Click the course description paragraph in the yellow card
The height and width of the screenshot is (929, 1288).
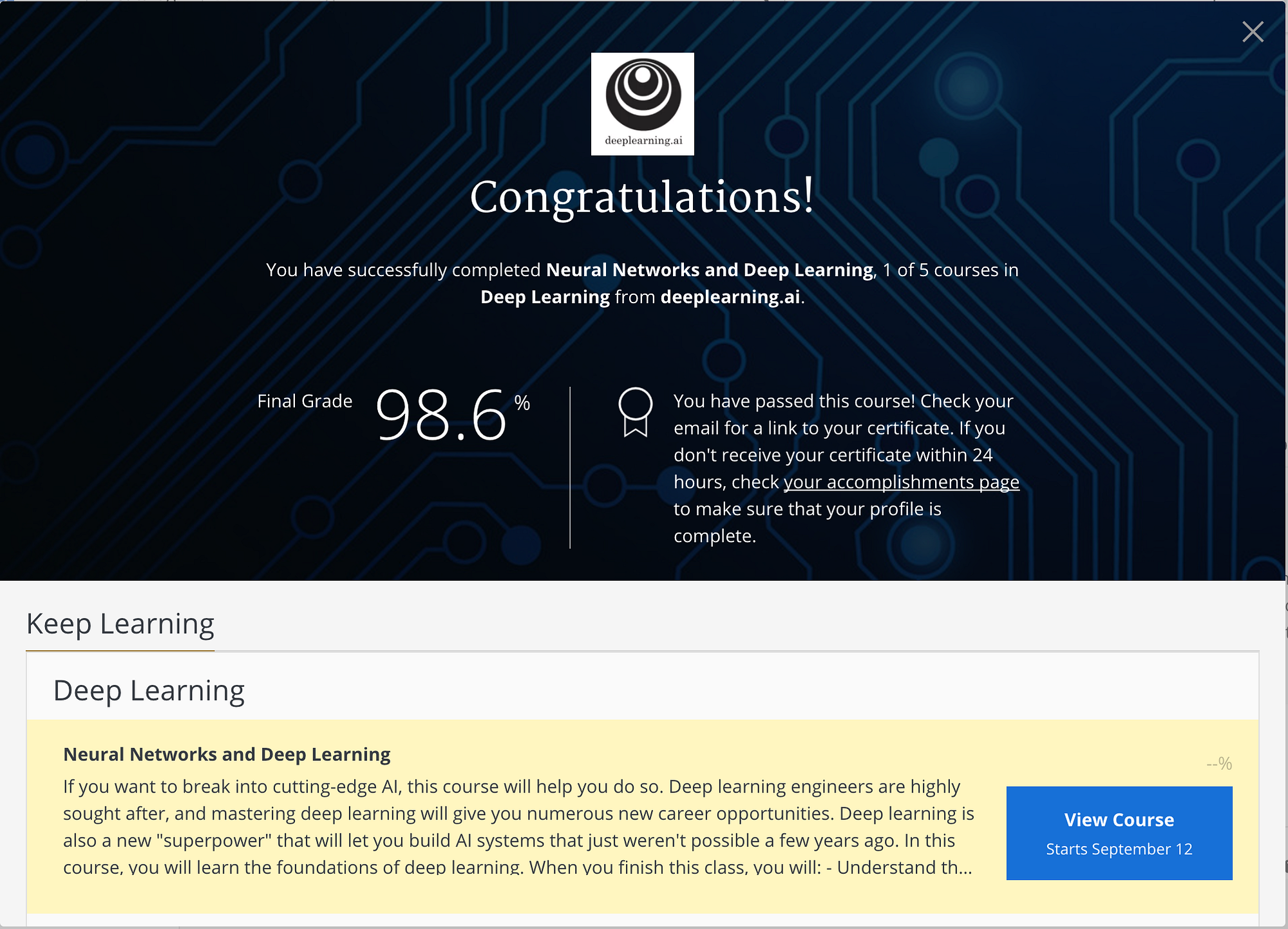pos(518,827)
